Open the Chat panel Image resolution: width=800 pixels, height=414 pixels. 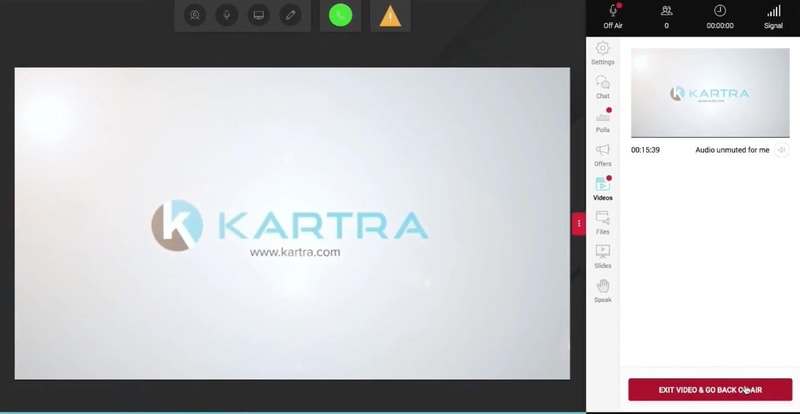pos(603,87)
